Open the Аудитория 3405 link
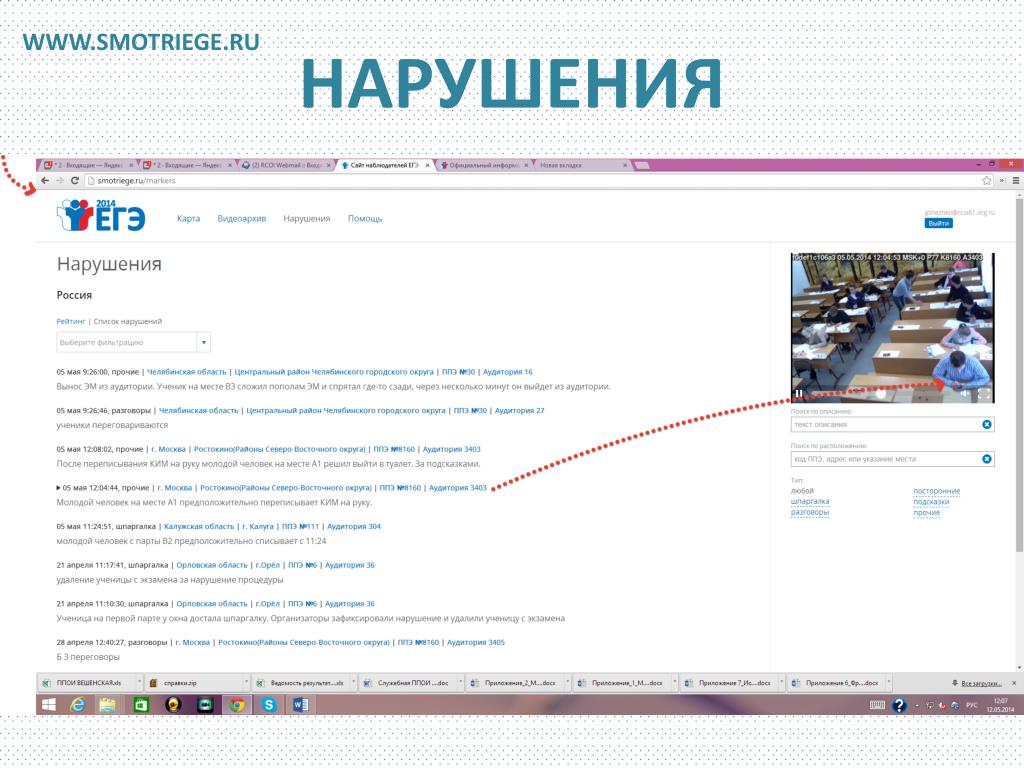 [x=475, y=643]
